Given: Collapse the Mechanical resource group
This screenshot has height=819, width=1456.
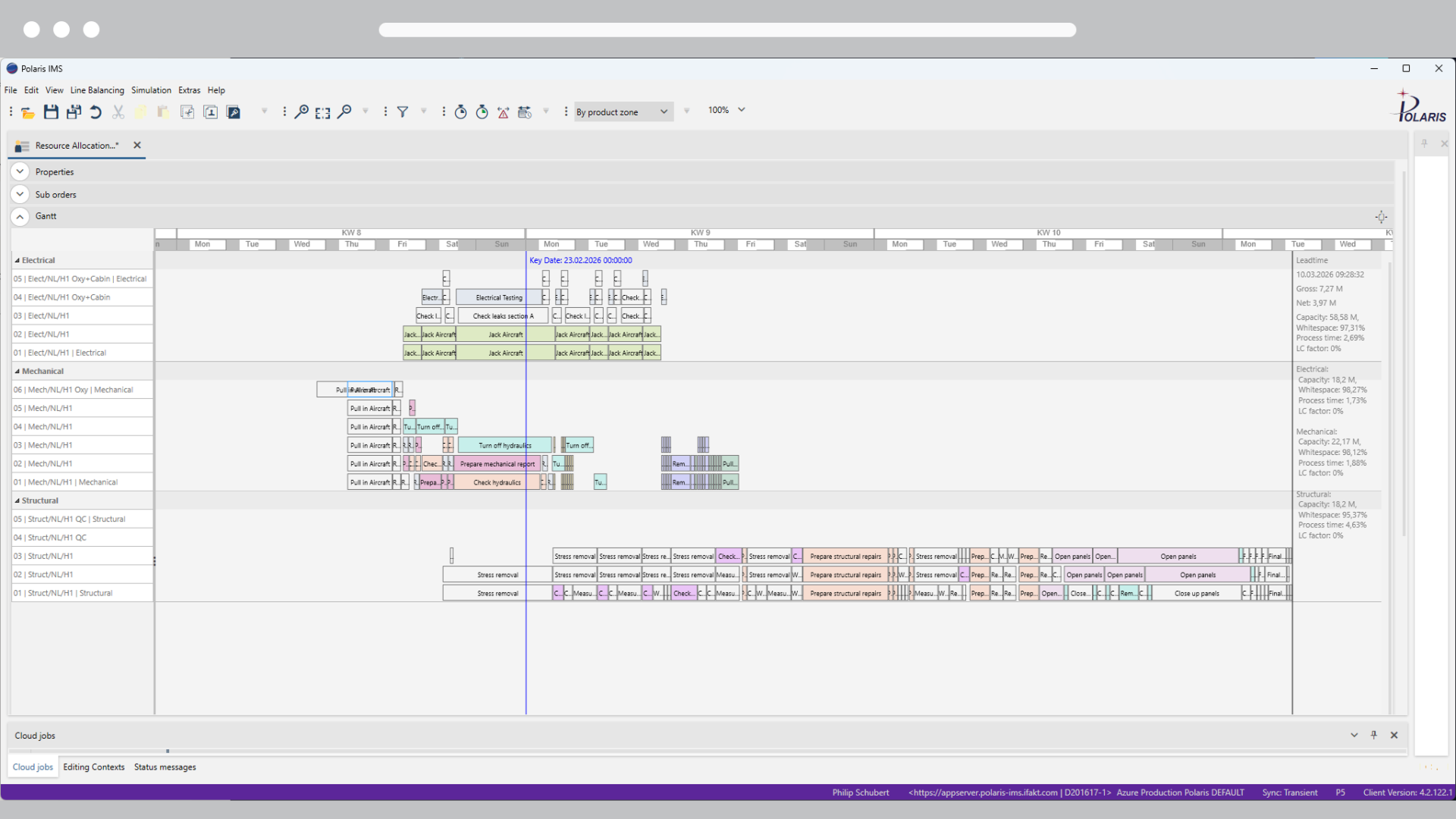Looking at the screenshot, I should coord(17,372).
